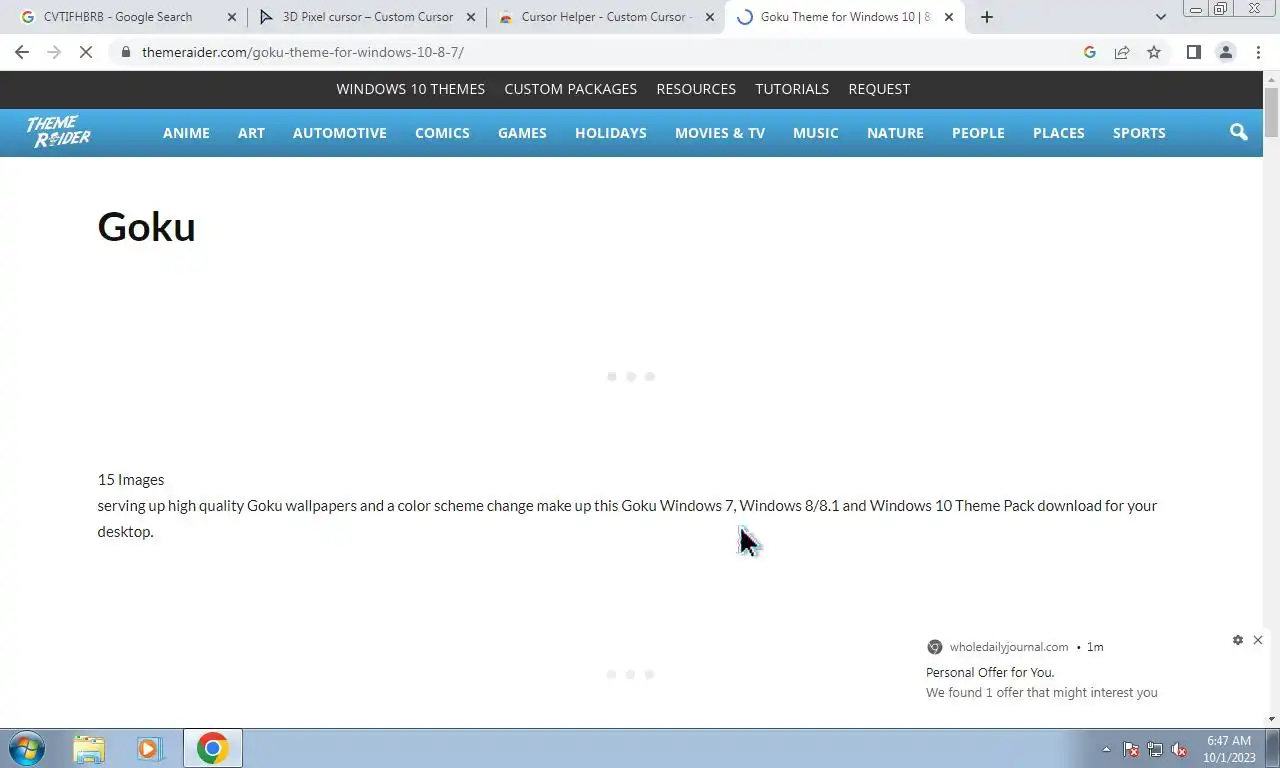
Task: Click the address bar URL
Action: (x=303, y=52)
